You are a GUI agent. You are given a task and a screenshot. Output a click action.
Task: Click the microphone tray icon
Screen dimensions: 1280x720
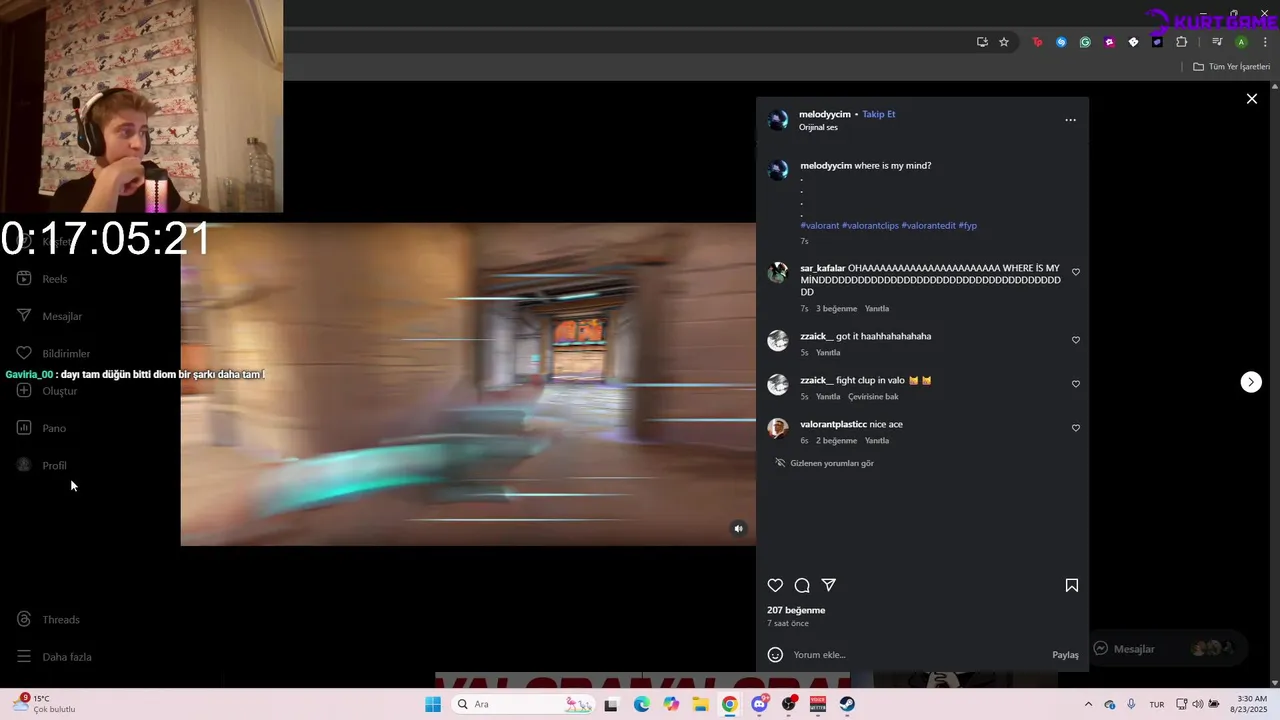coord(1131,704)
